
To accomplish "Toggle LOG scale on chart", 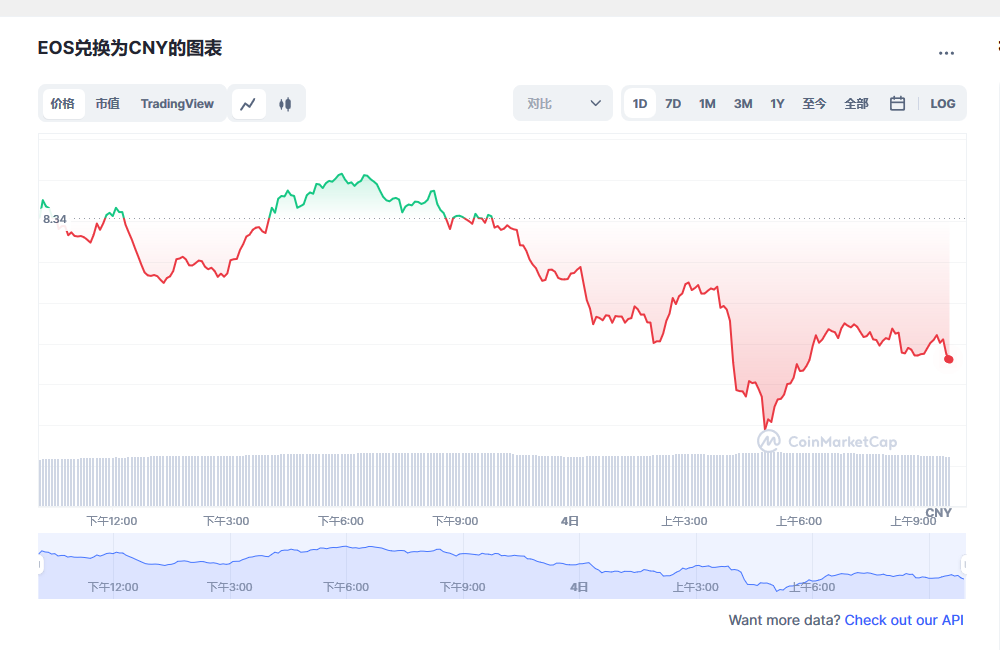I will 943,104.
